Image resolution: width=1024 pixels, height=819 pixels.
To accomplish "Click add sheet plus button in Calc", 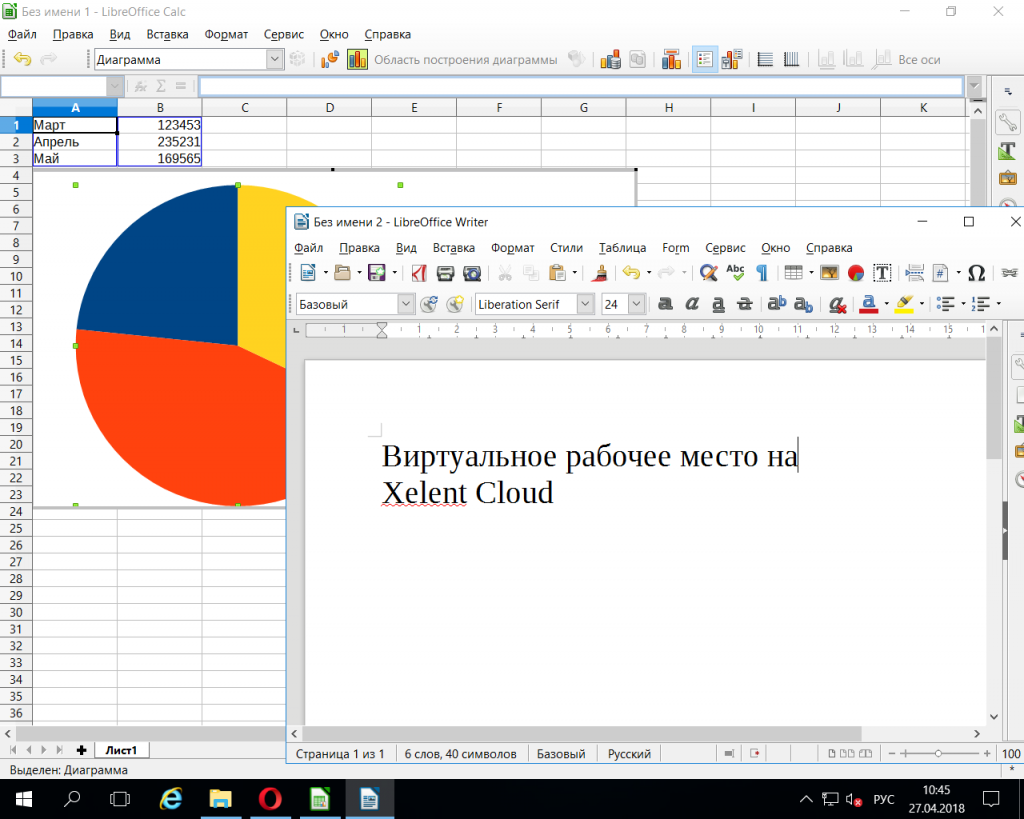I will [81, 750].
